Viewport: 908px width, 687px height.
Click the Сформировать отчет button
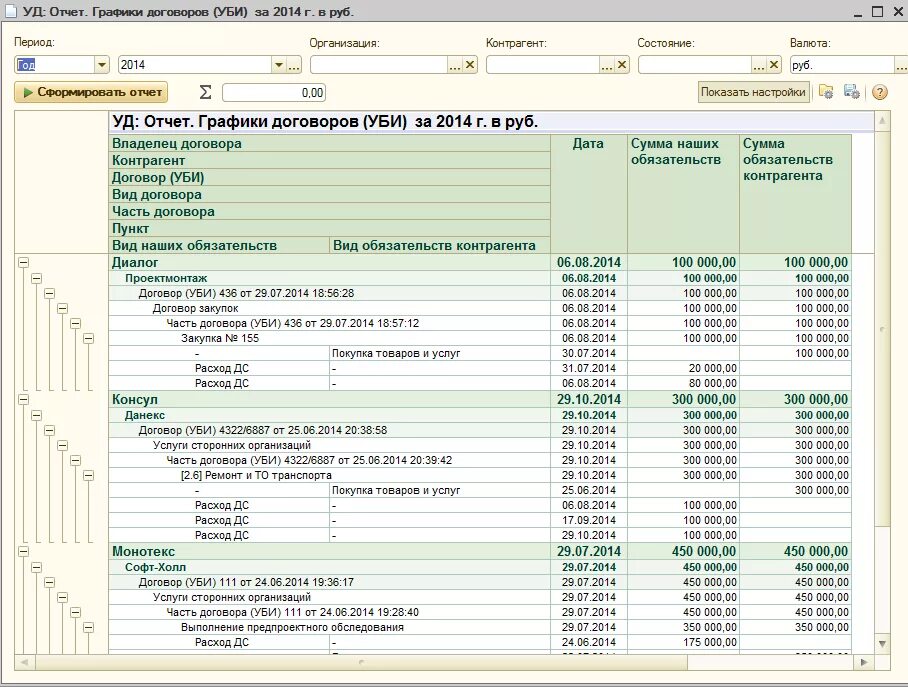[91, 92]
